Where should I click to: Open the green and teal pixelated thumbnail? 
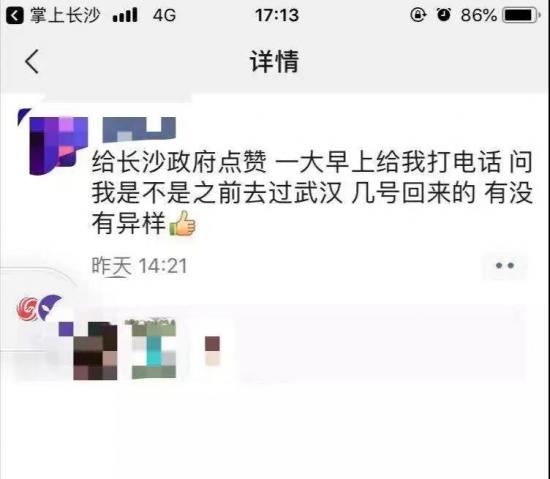pyautogui.click(x=154, y=349)
